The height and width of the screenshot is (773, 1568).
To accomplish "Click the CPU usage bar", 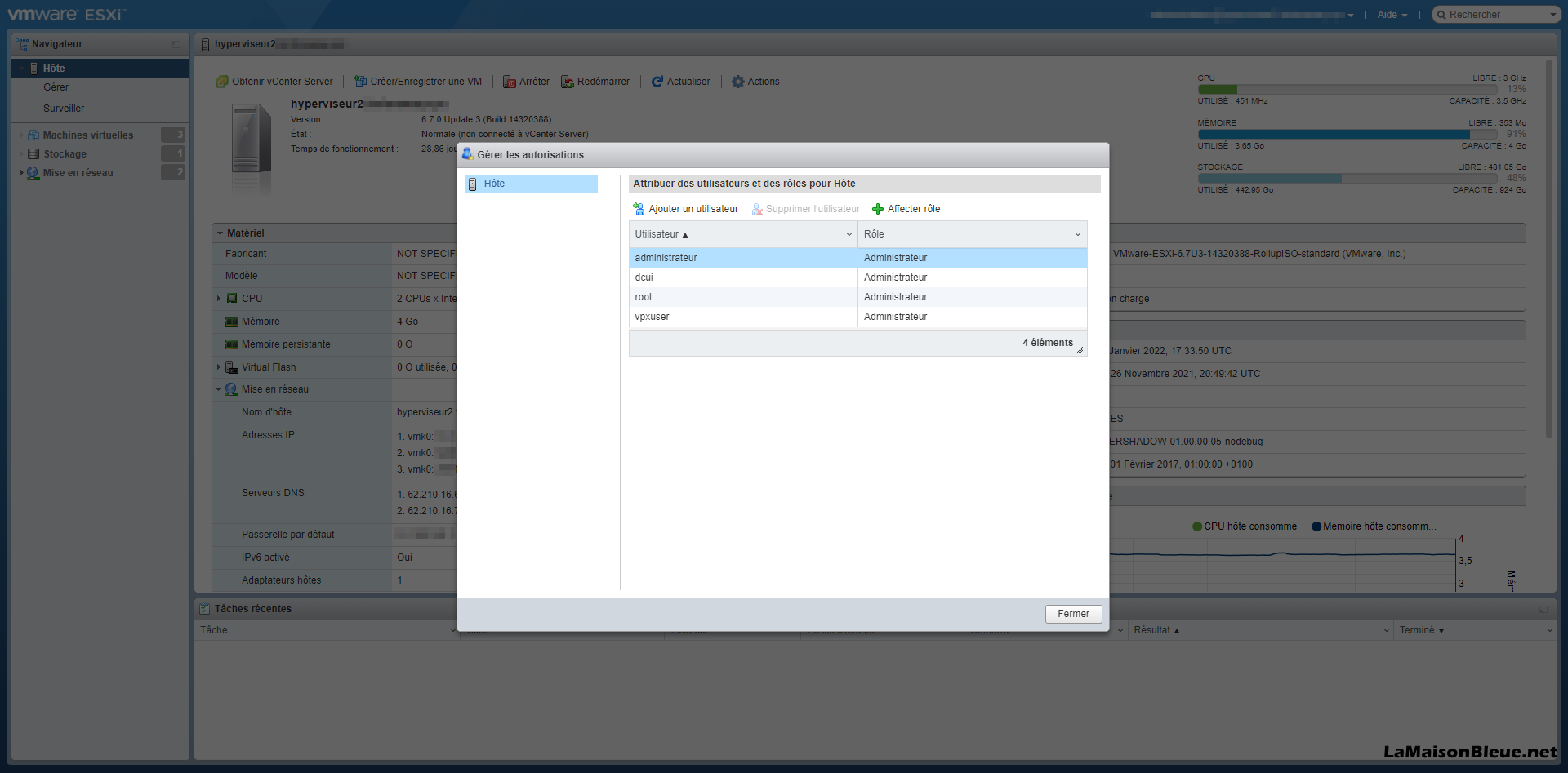I will click(x=1347, y=89).
